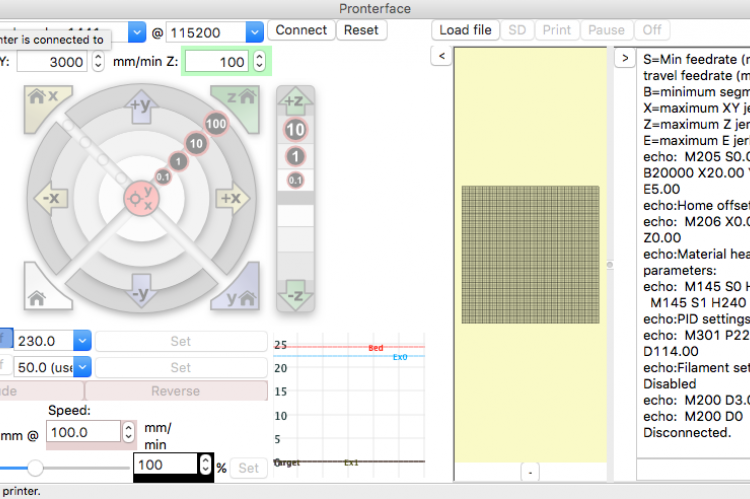Select 10 mm Z step bubble

[x=295, y=130]
